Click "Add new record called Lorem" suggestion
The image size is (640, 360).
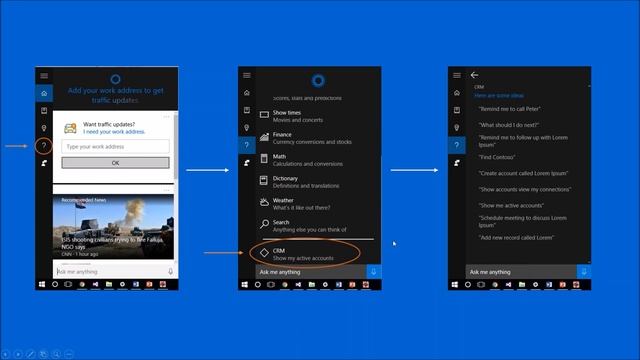[x=516, y=238]
